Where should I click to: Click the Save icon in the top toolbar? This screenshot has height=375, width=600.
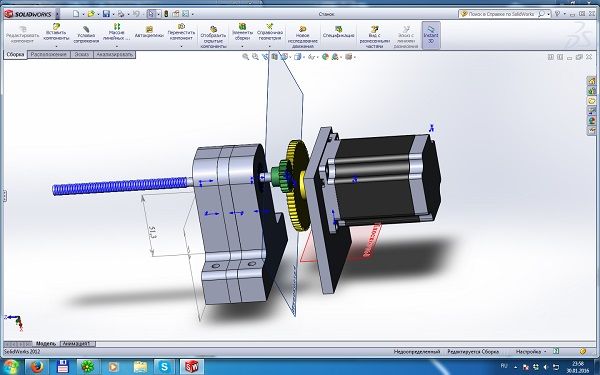[106, 14]
